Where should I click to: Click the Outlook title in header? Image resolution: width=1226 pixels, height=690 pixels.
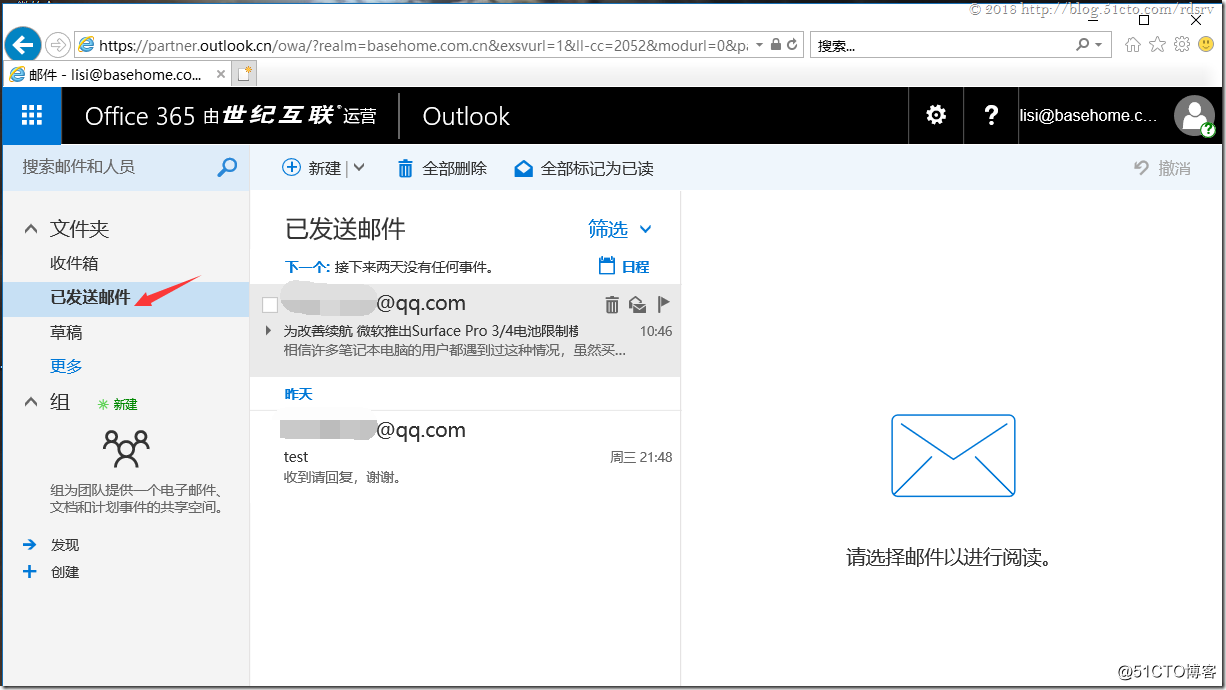tap(466, 116)
